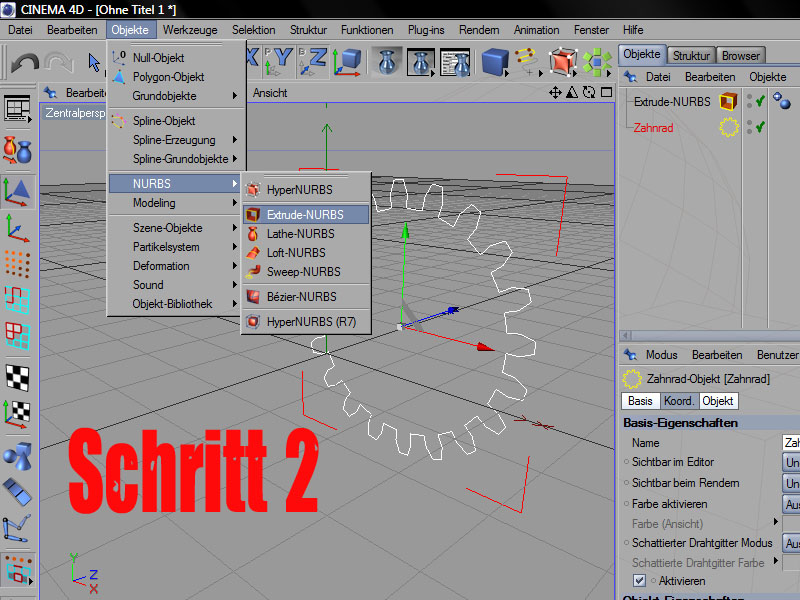The width and height of the screenshot is (800, 600).
Task: Expand the Szene-Objekte submenu
Action: click(x=176, y=228)
